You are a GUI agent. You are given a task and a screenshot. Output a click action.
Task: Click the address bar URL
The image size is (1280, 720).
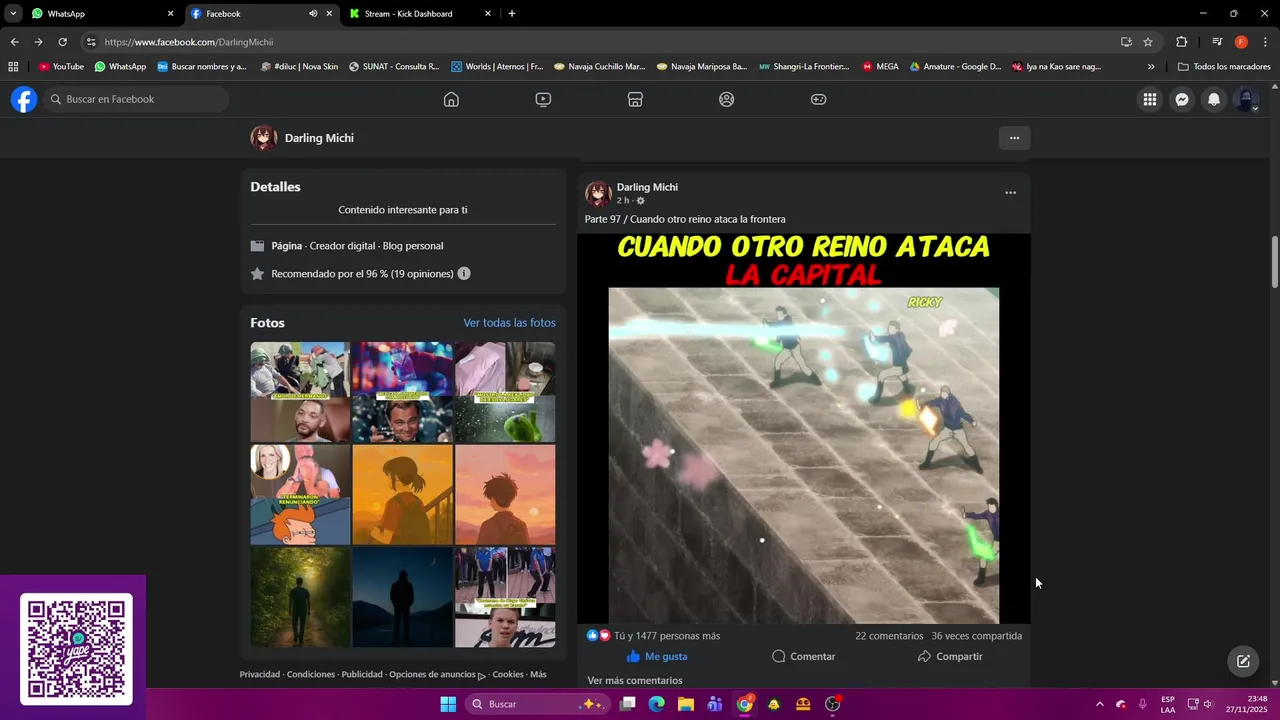[x=189, y=42]
